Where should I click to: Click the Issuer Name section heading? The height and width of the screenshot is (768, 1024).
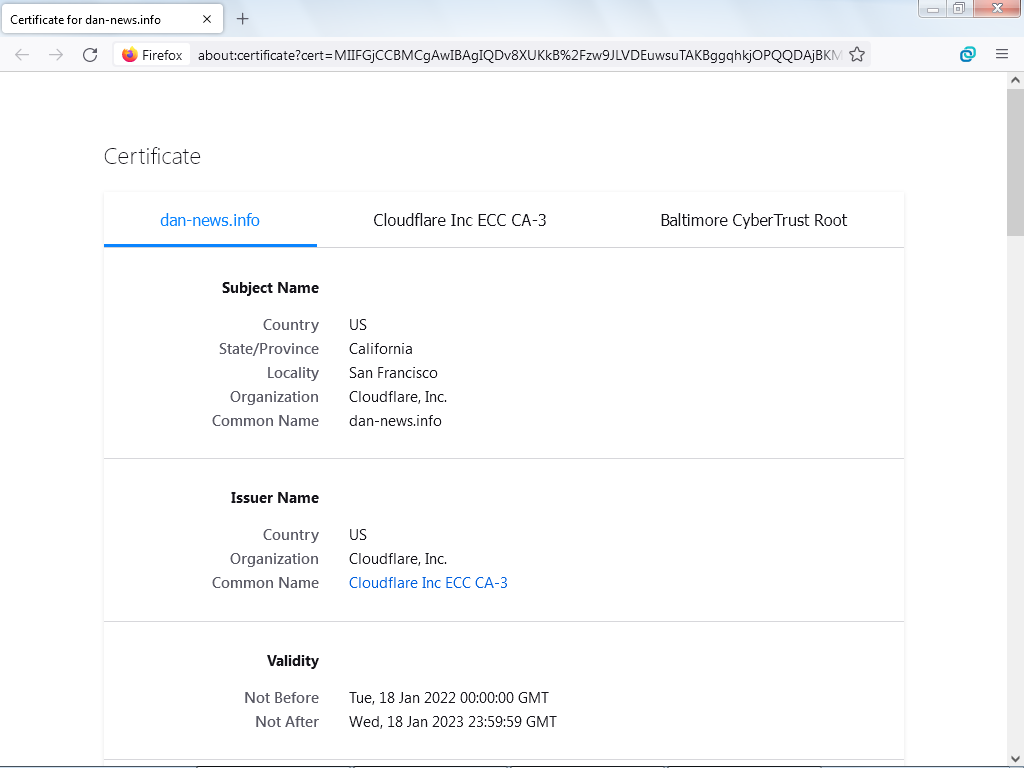click(274, 498)
